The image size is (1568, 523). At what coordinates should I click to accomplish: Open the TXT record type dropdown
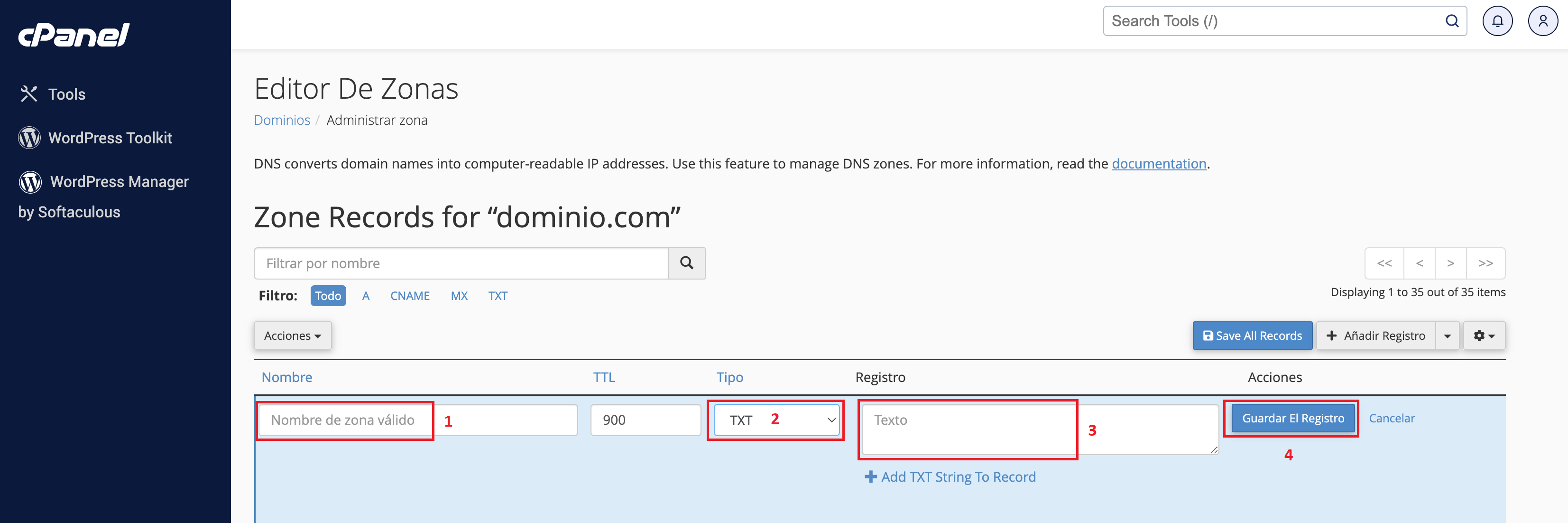pyautogui.click(x=777, y=420)
